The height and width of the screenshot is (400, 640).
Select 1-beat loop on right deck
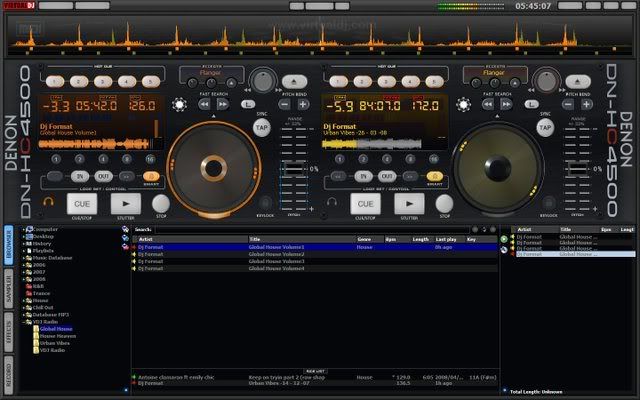[340, 159]
